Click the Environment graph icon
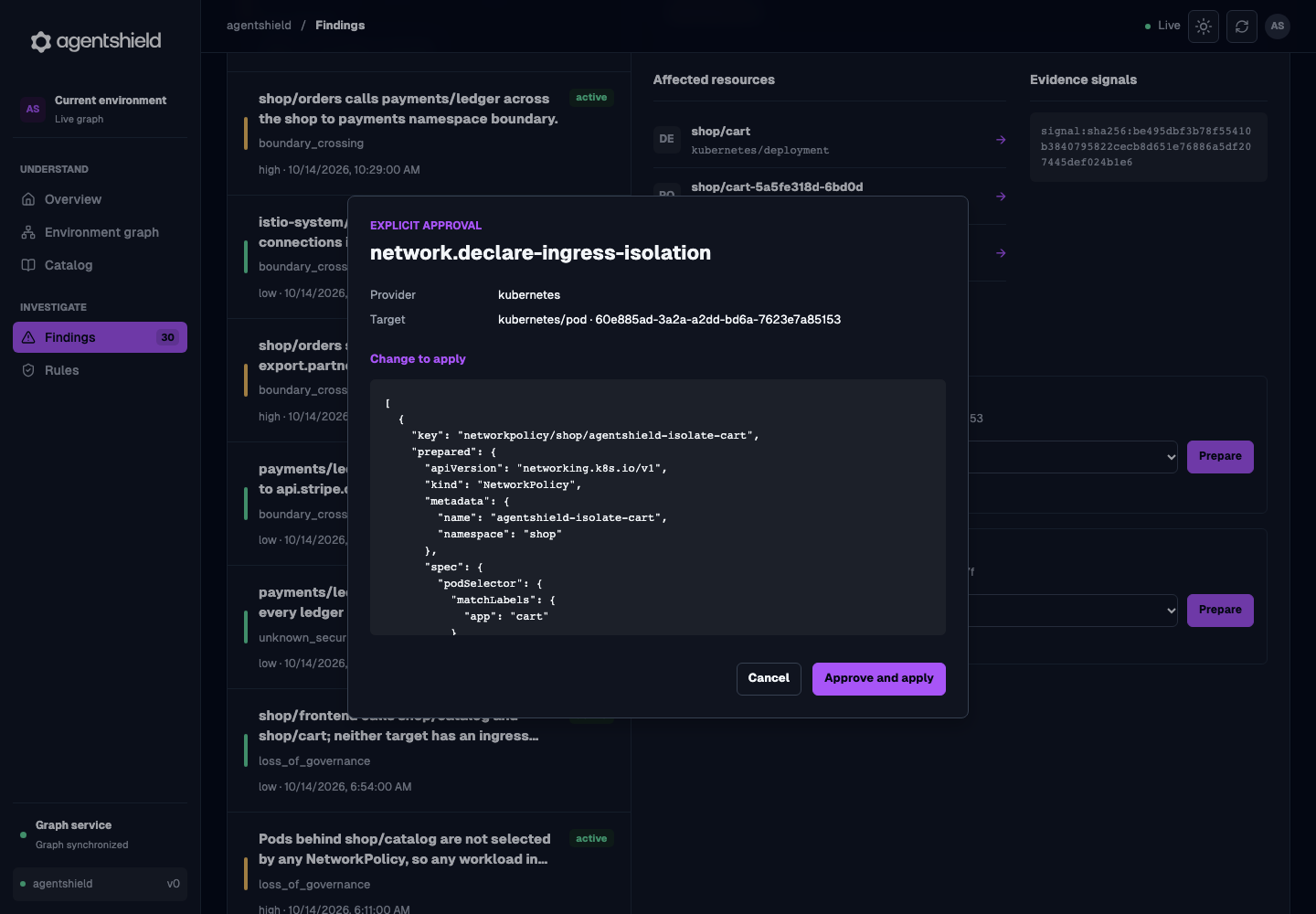This screenshot has height=914, width=1316. (x=28, y=232)
